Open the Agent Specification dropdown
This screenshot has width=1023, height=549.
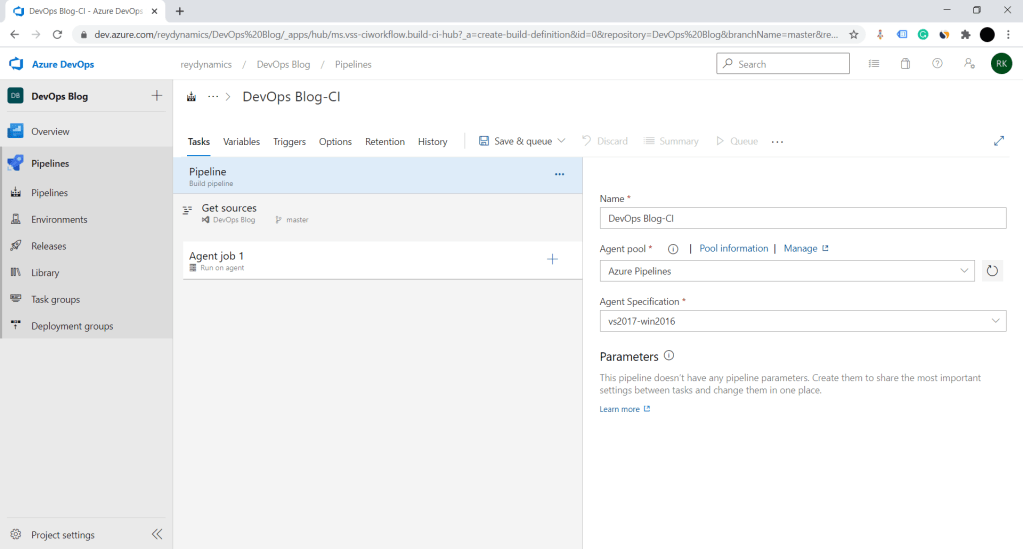pos(996,321)
